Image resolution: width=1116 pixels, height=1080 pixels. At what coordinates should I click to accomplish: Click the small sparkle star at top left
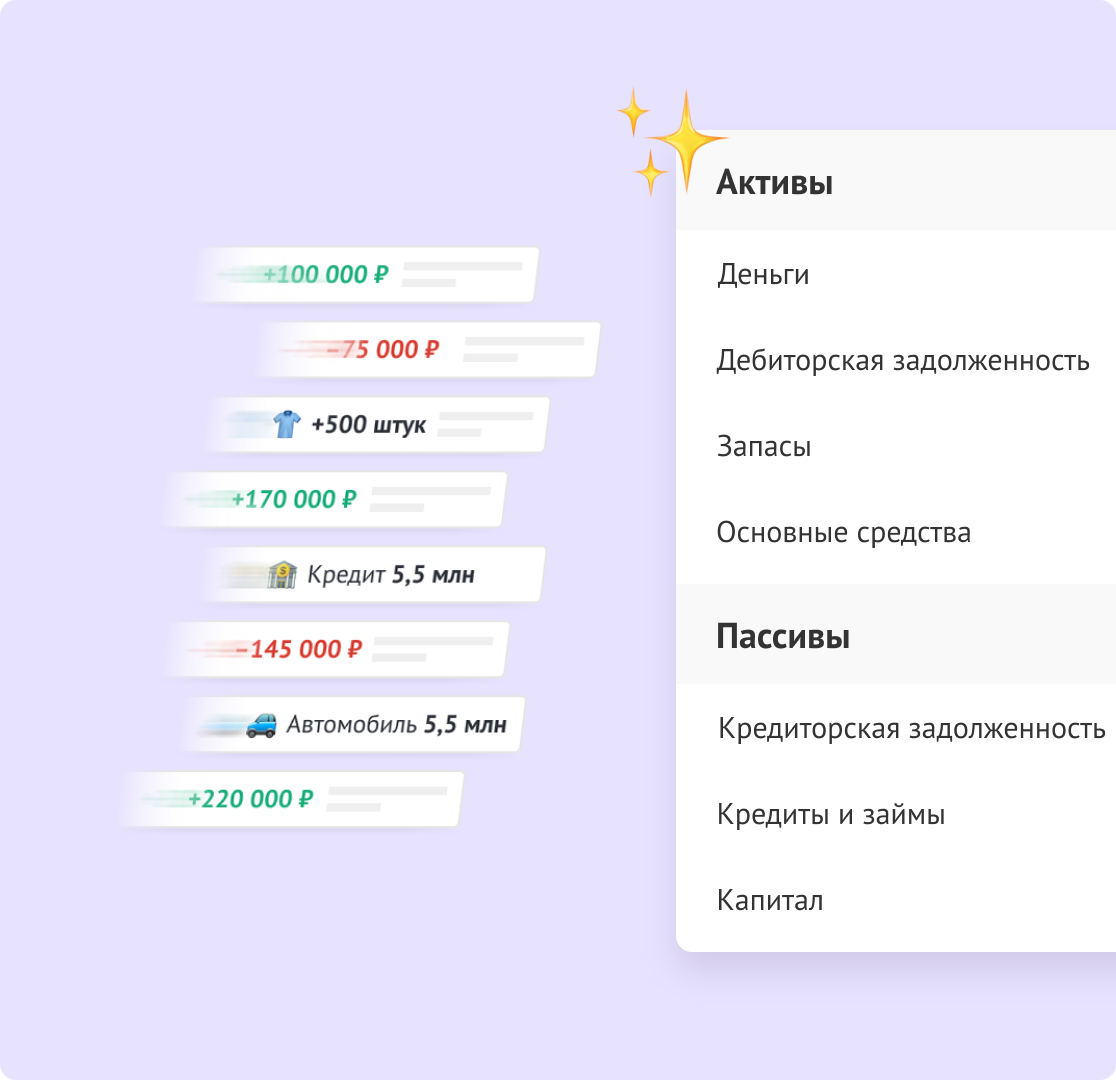point(632,113)
